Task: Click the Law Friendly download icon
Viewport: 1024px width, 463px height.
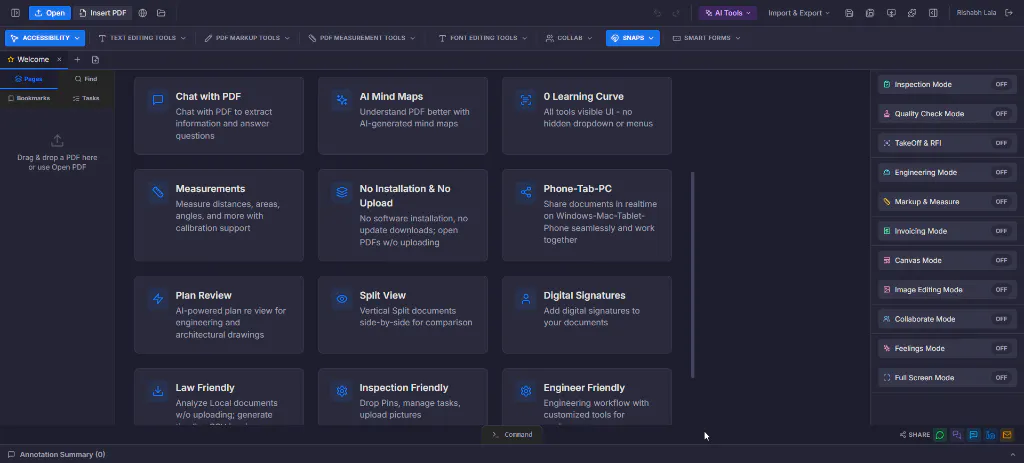Action: coord(157,391)
